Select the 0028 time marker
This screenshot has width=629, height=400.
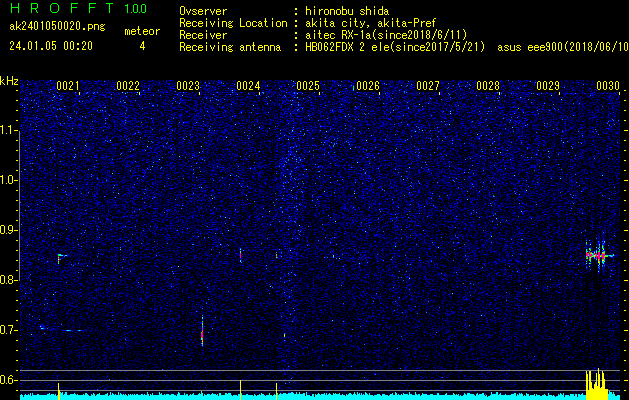(x=488, y=87)
